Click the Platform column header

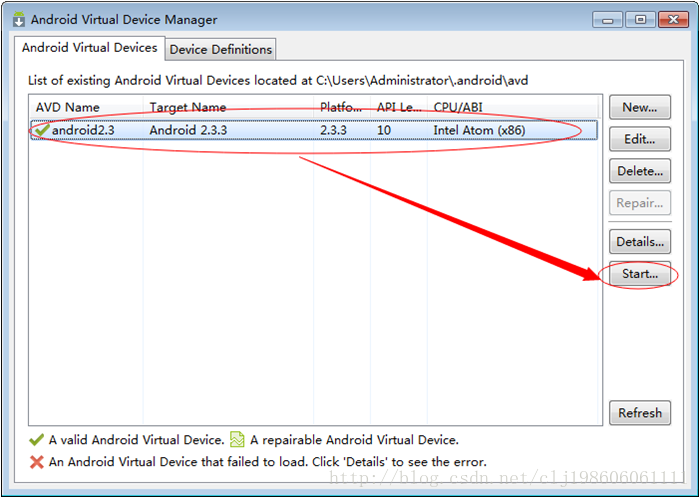coord(342,107)
